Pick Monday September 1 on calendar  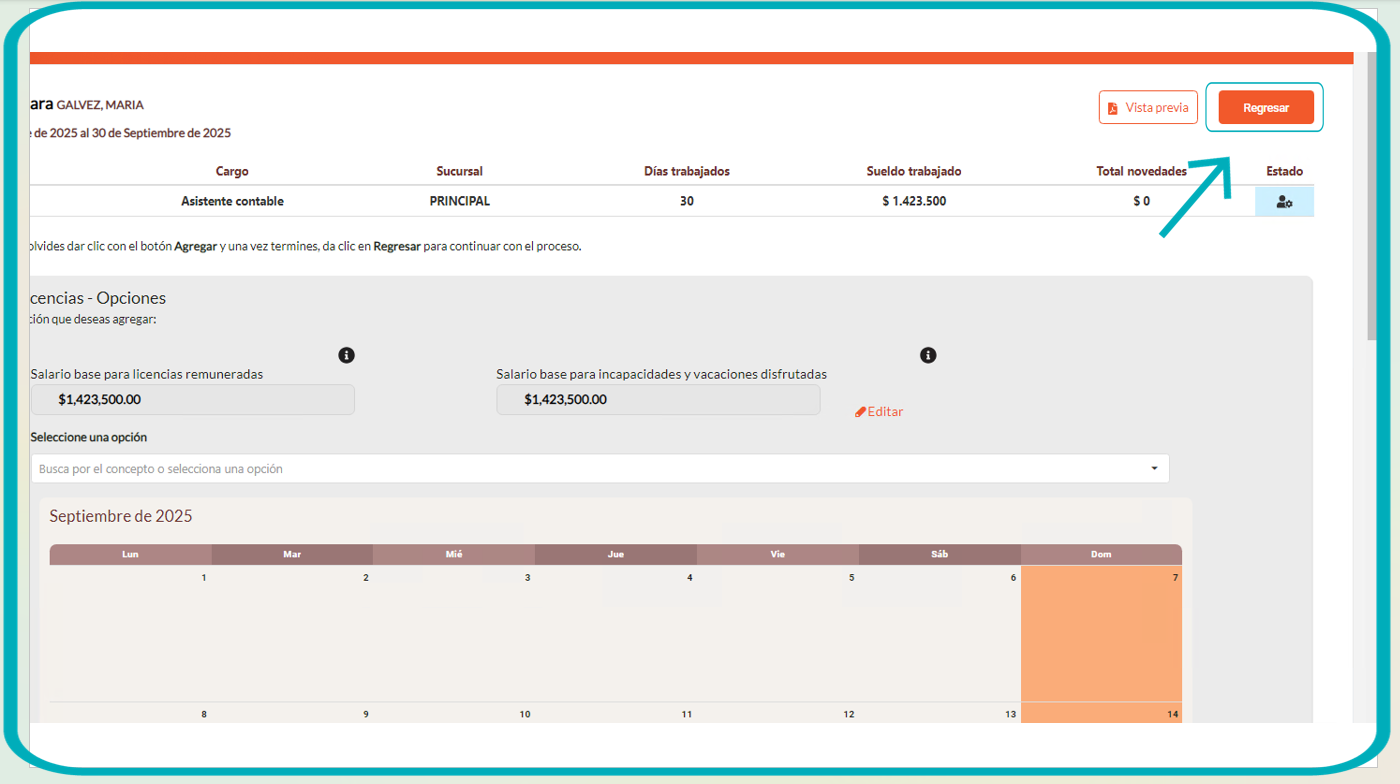pyautogui.click(x=130, y=633)
